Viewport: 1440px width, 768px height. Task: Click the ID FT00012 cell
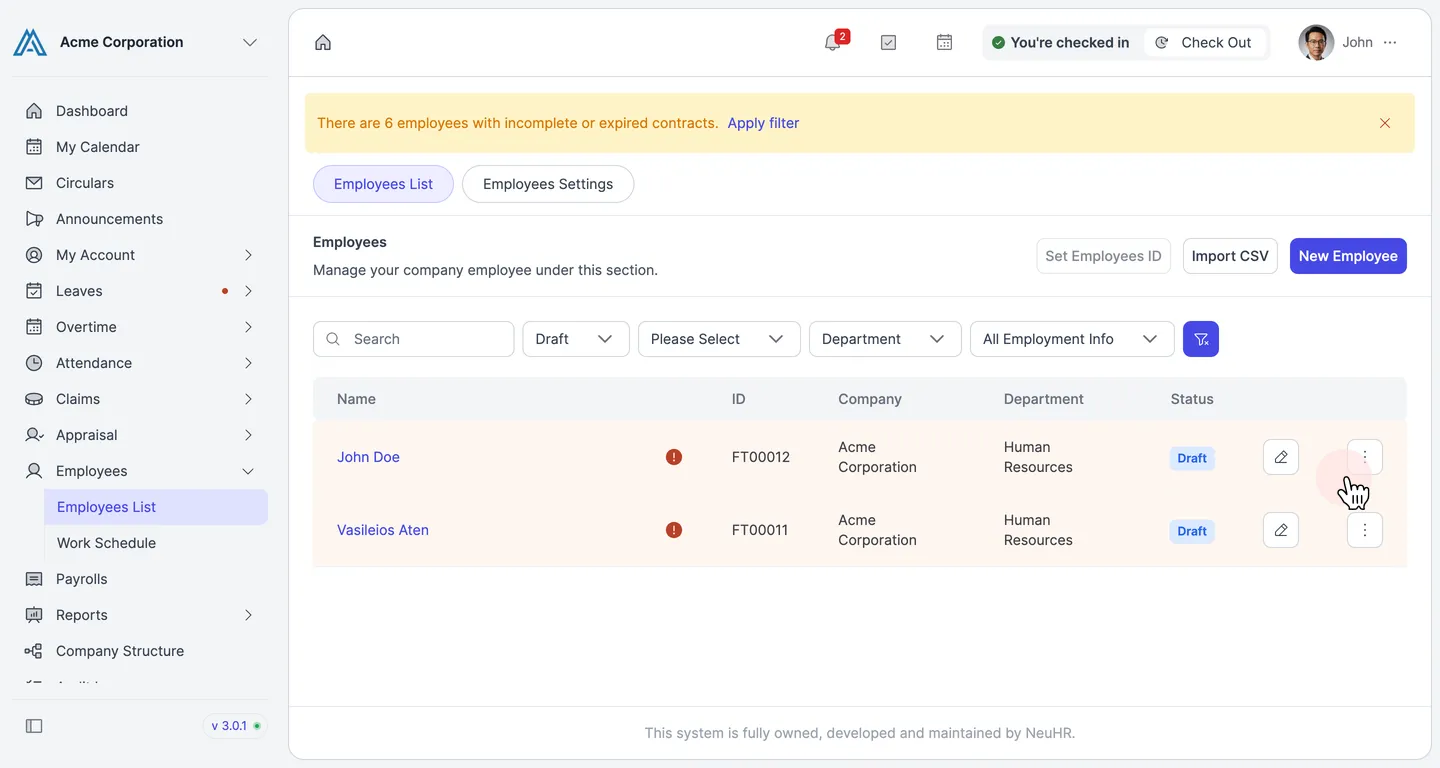tap(761, 457)
